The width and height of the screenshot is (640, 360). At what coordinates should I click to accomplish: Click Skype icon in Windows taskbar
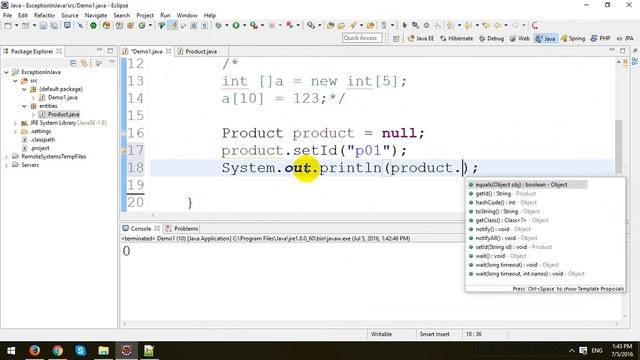coord(80,351)
